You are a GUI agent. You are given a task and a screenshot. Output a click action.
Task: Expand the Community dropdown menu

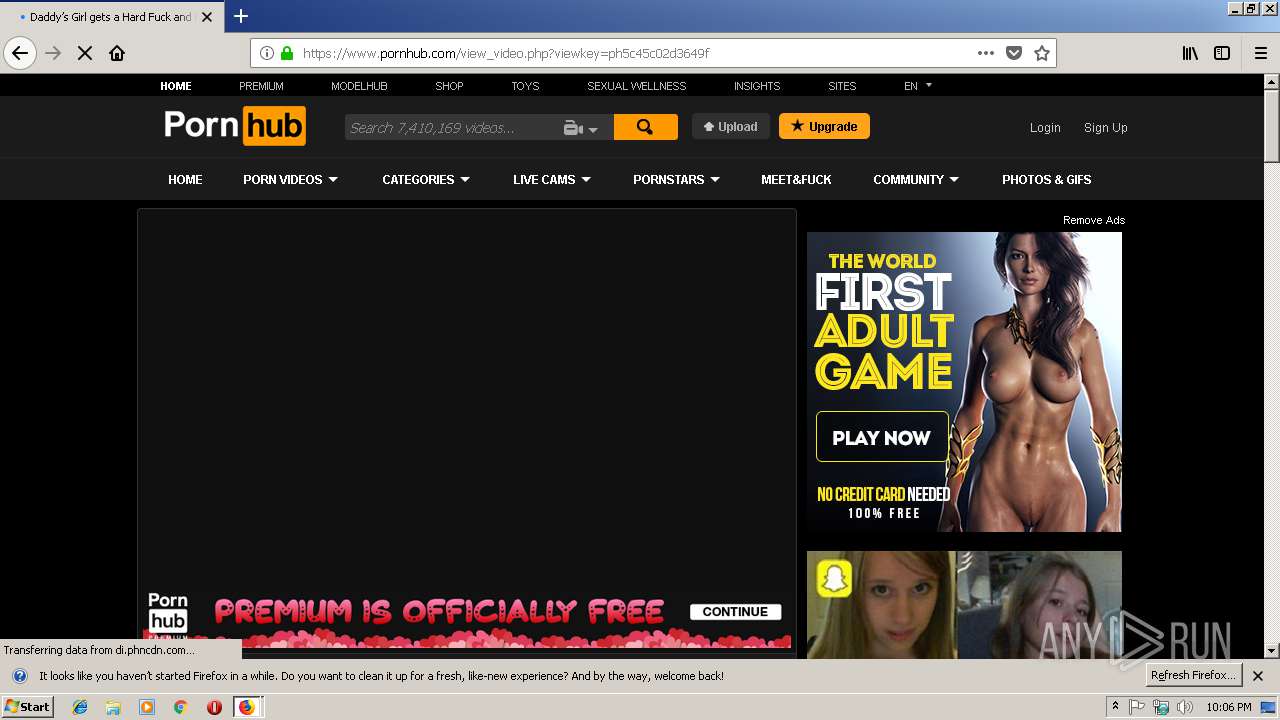[x=916, y=179]
